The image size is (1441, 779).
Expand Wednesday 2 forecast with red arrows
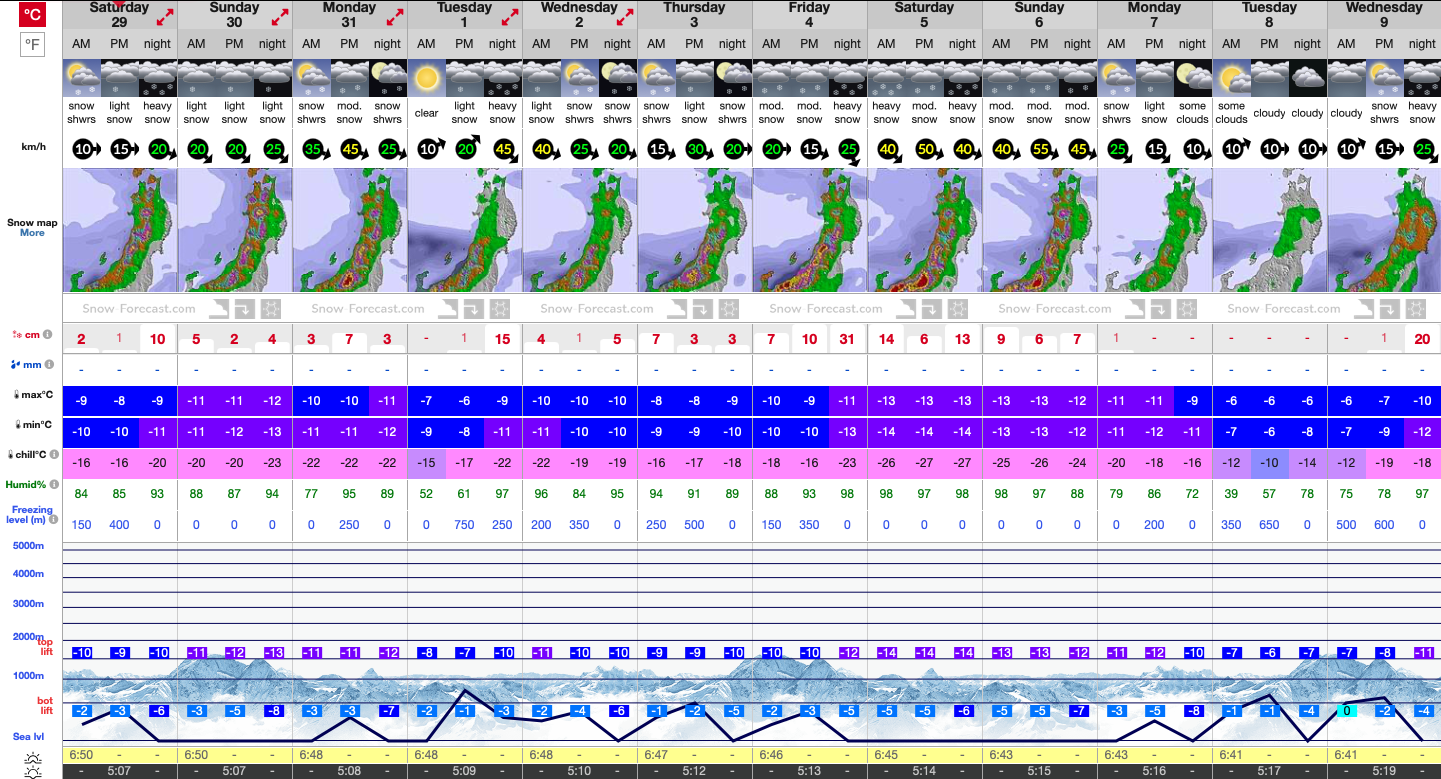click(625, 17)
